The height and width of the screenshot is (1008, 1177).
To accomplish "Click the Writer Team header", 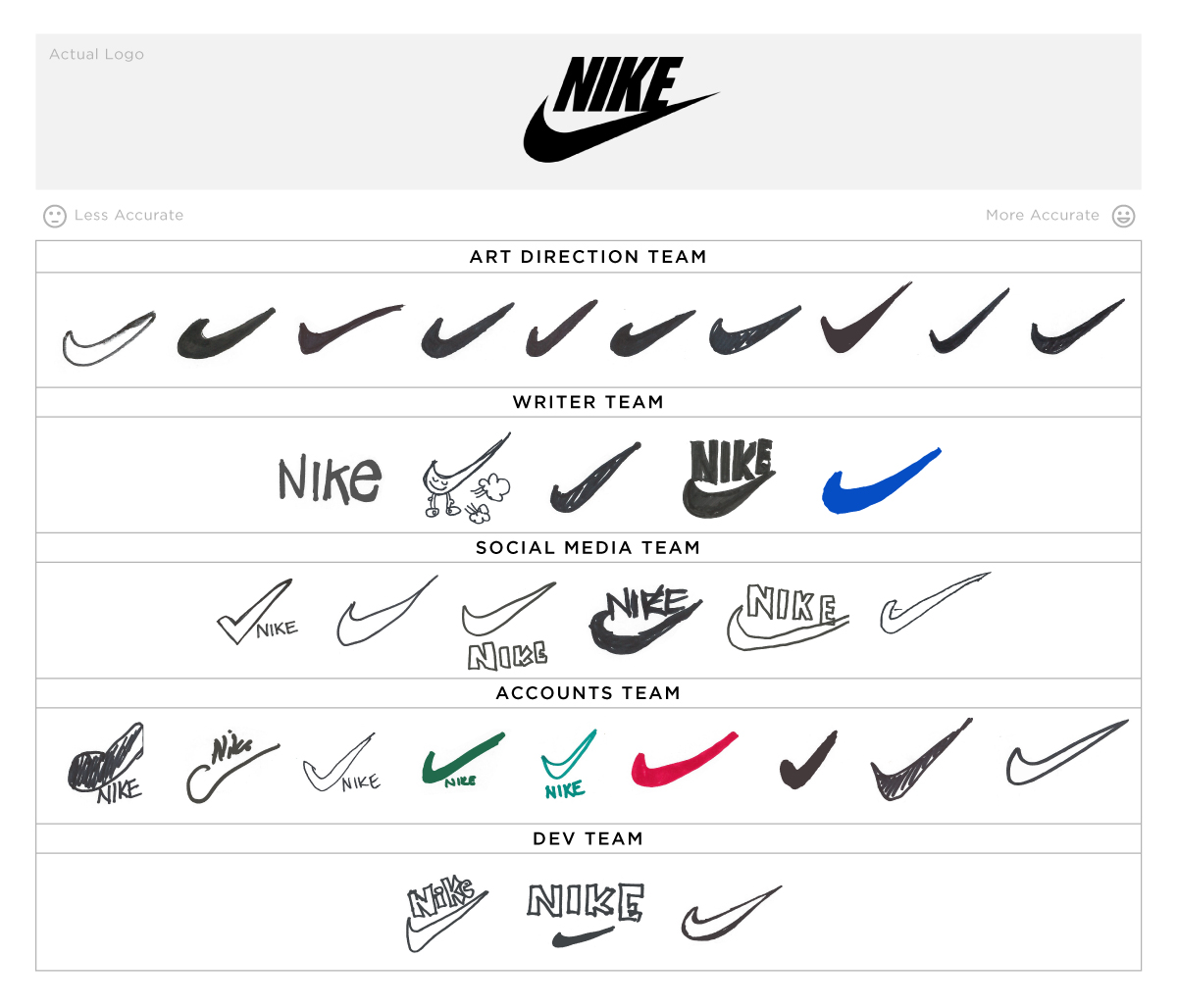I will pyautogui.click(x=588, y=402).
